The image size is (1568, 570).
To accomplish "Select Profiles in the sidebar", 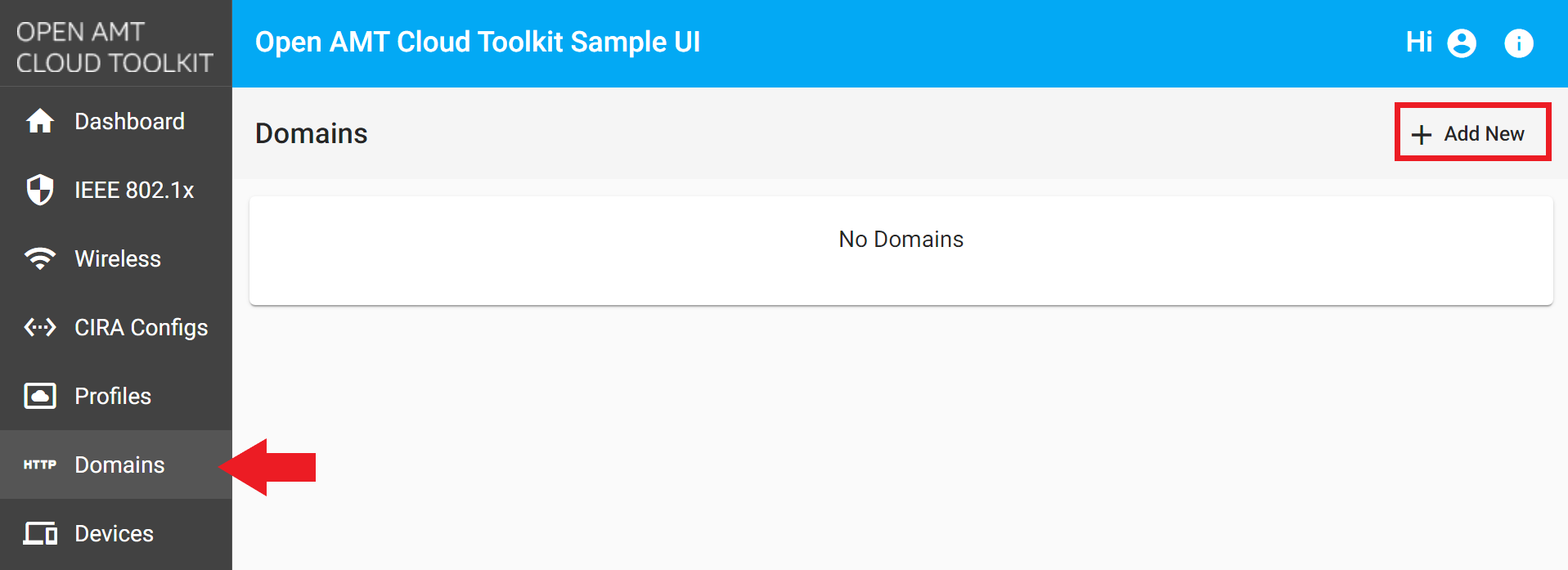I will [112, 396].
